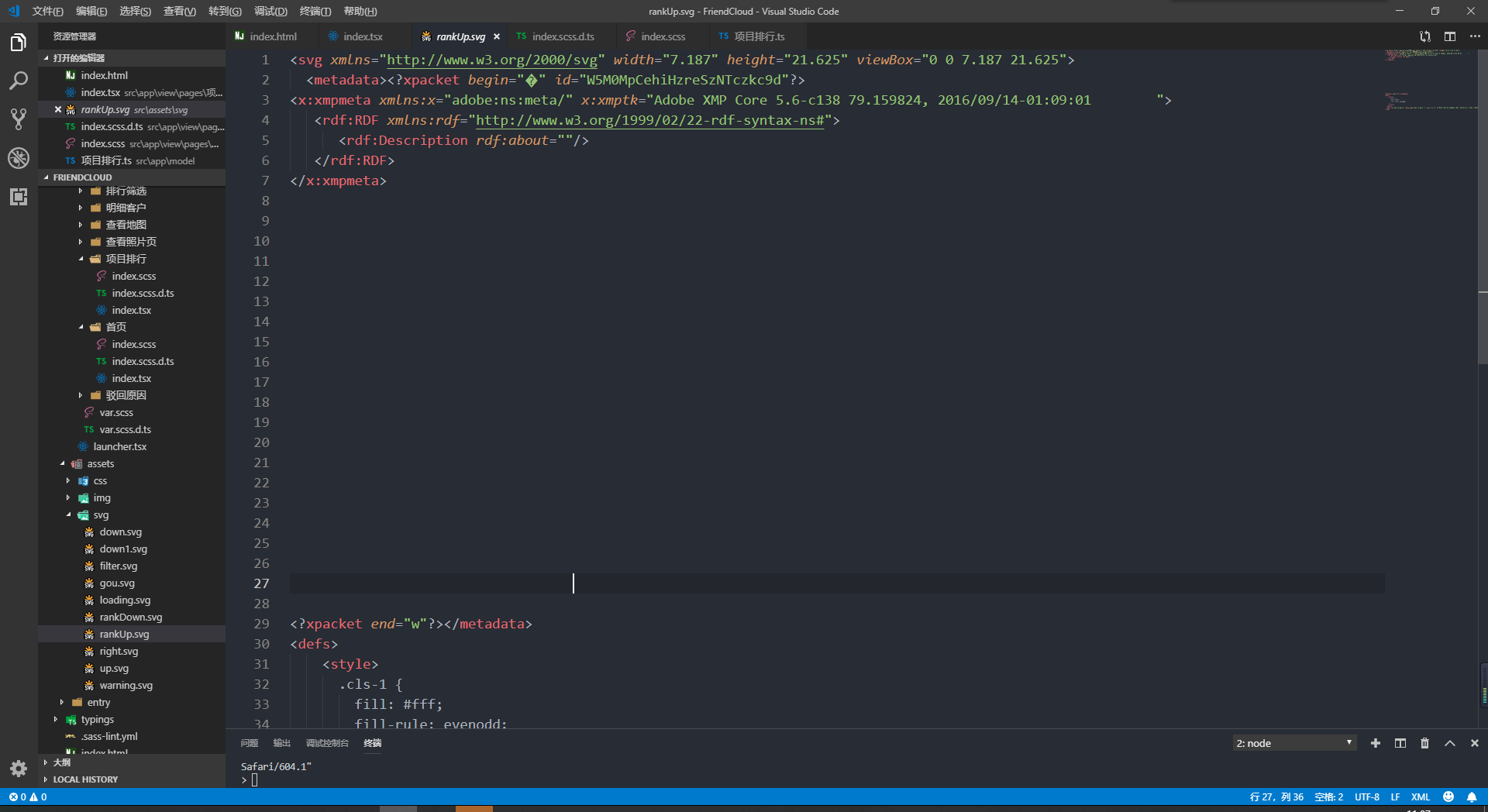This screenshot has height=812, width=1488.
Task: Open the 编辑(E) menu
Action: [91, 11]
